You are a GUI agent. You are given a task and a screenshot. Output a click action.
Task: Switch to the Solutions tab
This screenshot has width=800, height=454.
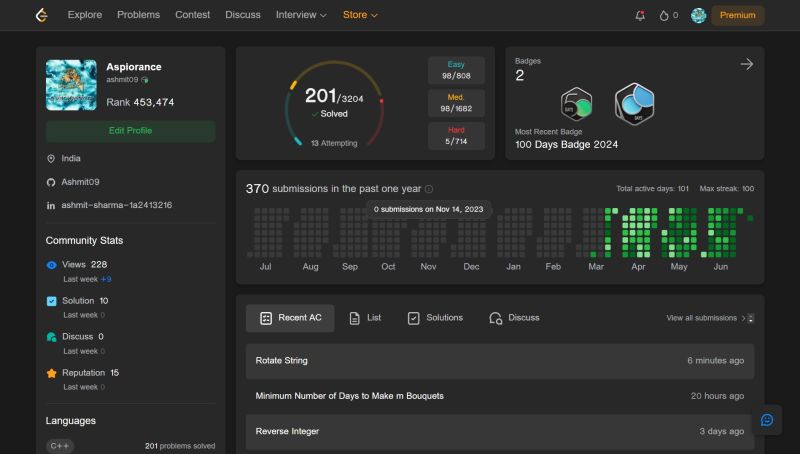pyautogui.click(x=435, y=318)
